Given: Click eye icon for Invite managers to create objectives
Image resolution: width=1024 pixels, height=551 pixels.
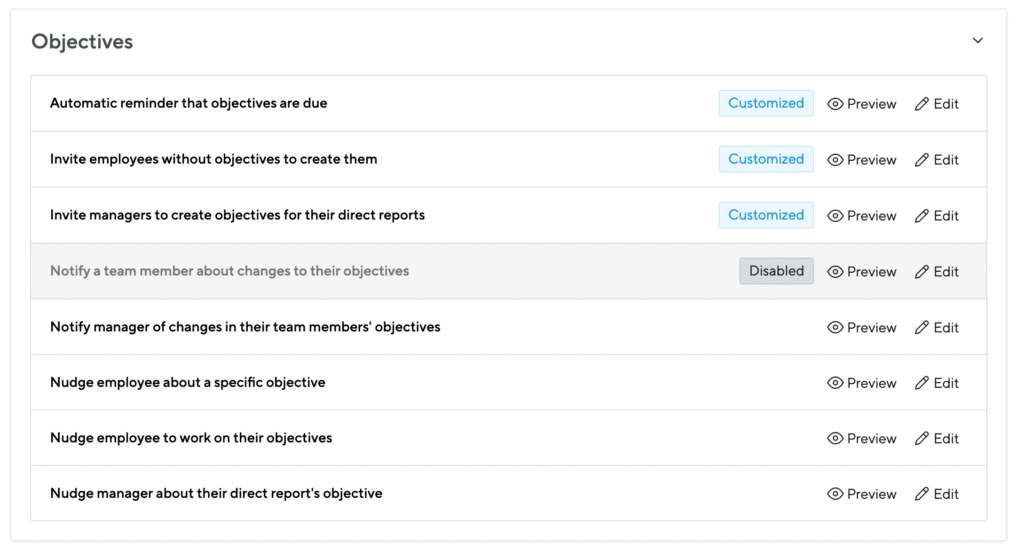Looking at the screenshot, I should pyautogui.click(x=835, y=215).
